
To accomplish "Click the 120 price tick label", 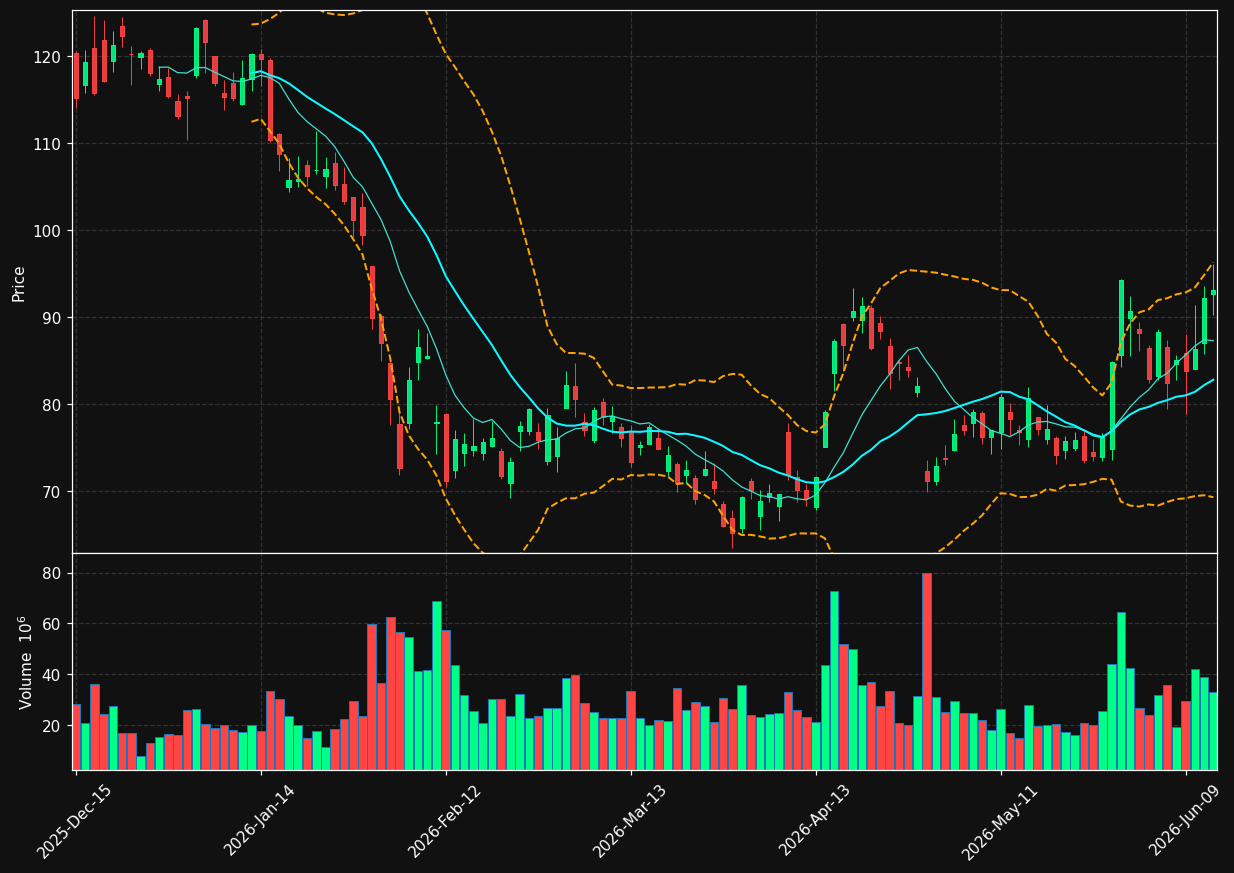I will 49,57.
